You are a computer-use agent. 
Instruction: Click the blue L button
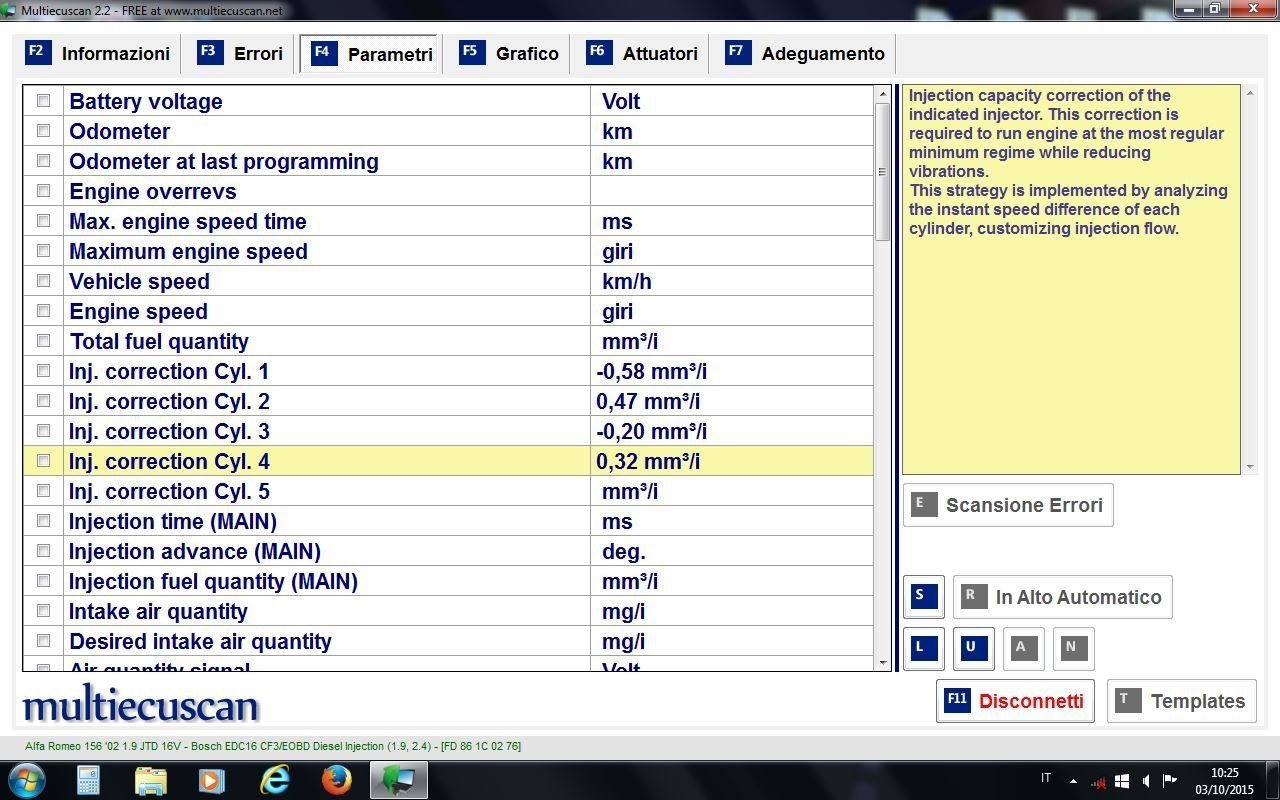pyautogui.click(x=922, y=648)
